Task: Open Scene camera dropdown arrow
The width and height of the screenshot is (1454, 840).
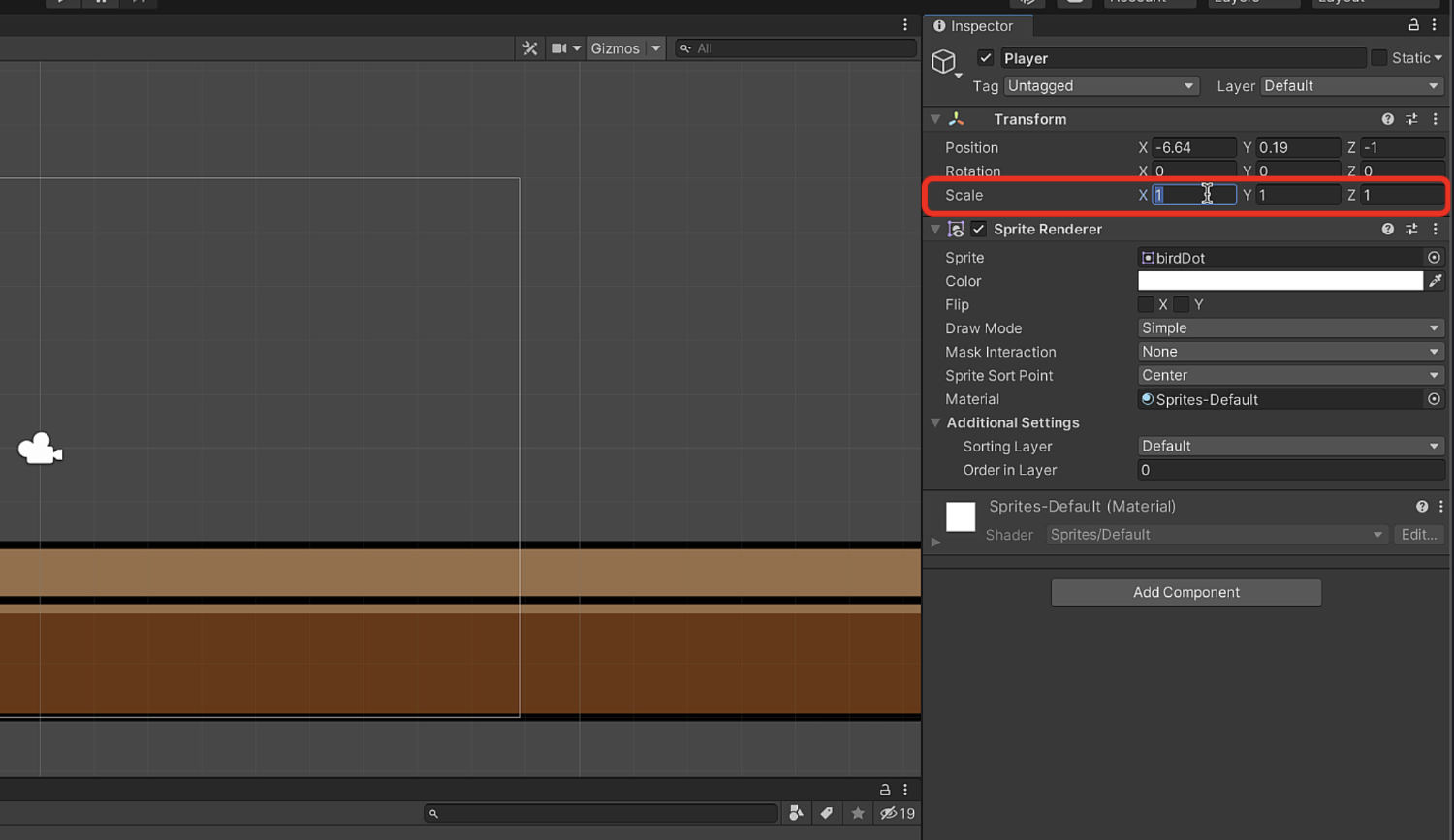Action: pyautogui.click(x=577, y=48)
